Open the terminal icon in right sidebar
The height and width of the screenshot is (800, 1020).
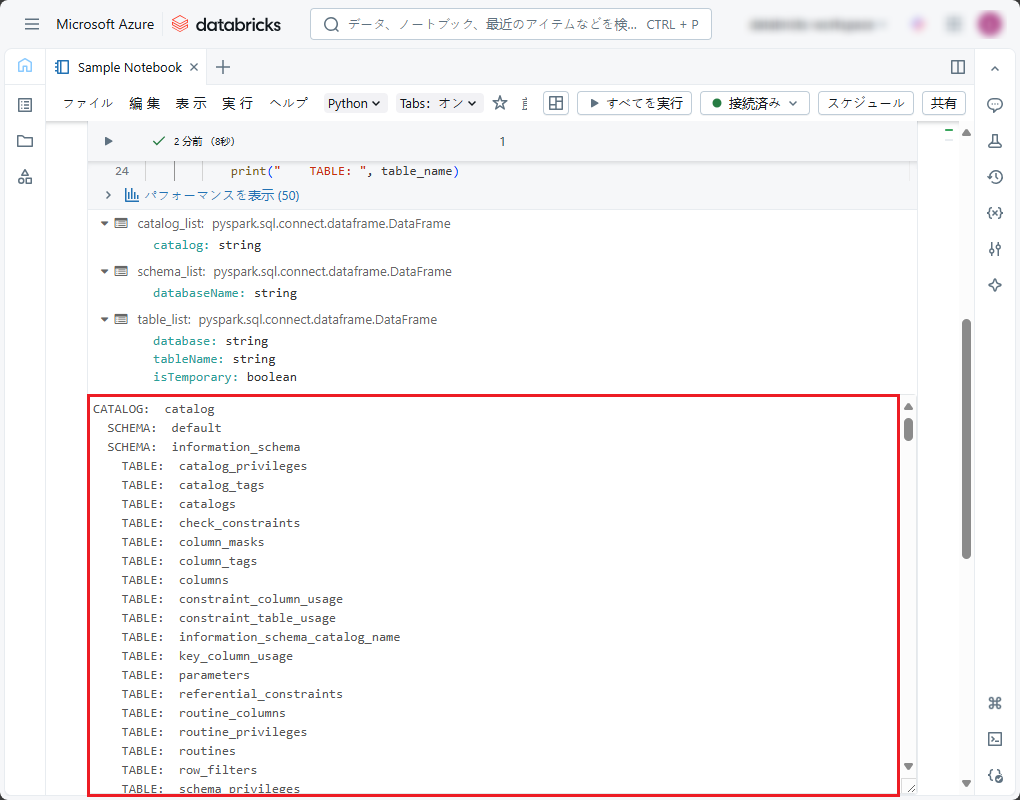[x=994, y=739]
